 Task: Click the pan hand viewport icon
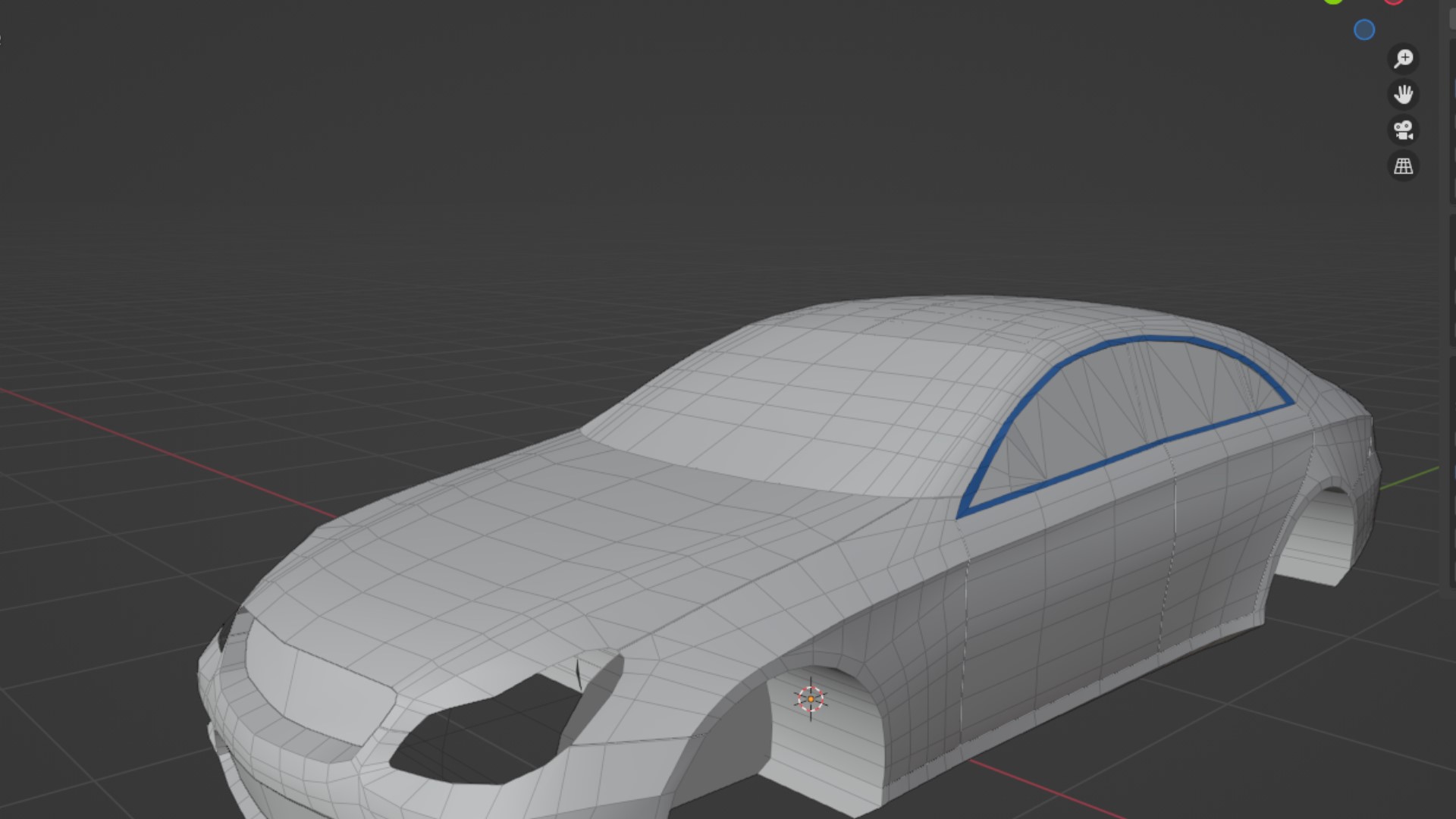pyautogui.click(x=1403, y=94)
